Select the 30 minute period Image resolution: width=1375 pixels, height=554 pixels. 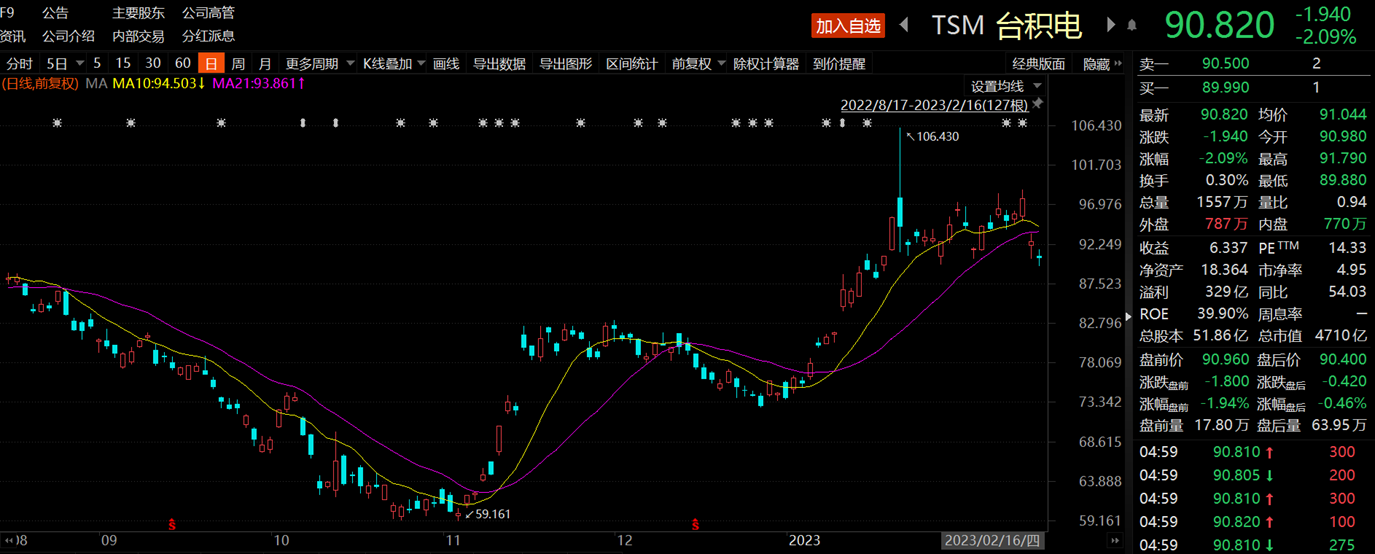[x=153, y=64]
